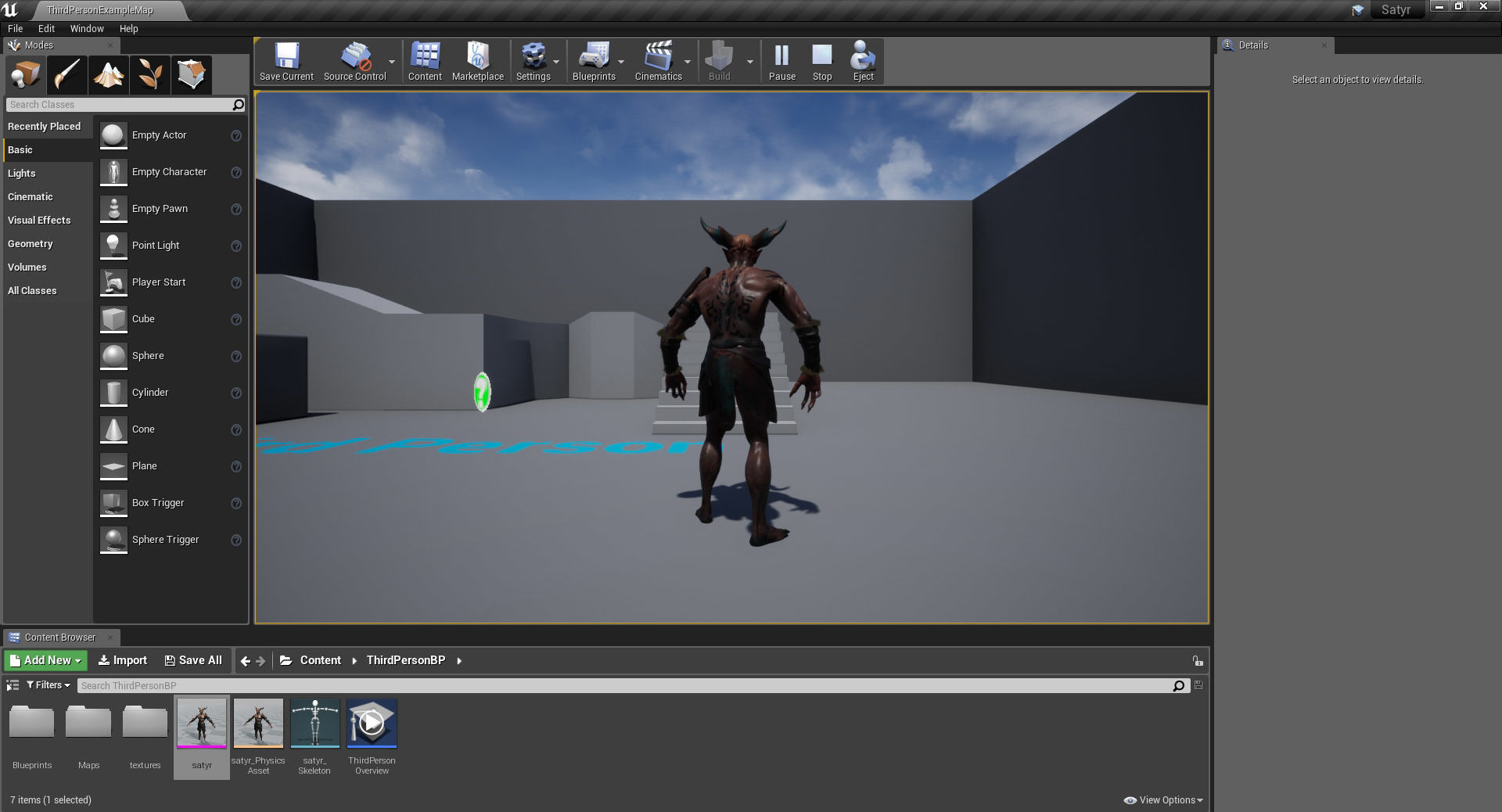Screen dimensions: 1502x812
Task: Close the Details panel tab
Action: [x=1324, y=45]
